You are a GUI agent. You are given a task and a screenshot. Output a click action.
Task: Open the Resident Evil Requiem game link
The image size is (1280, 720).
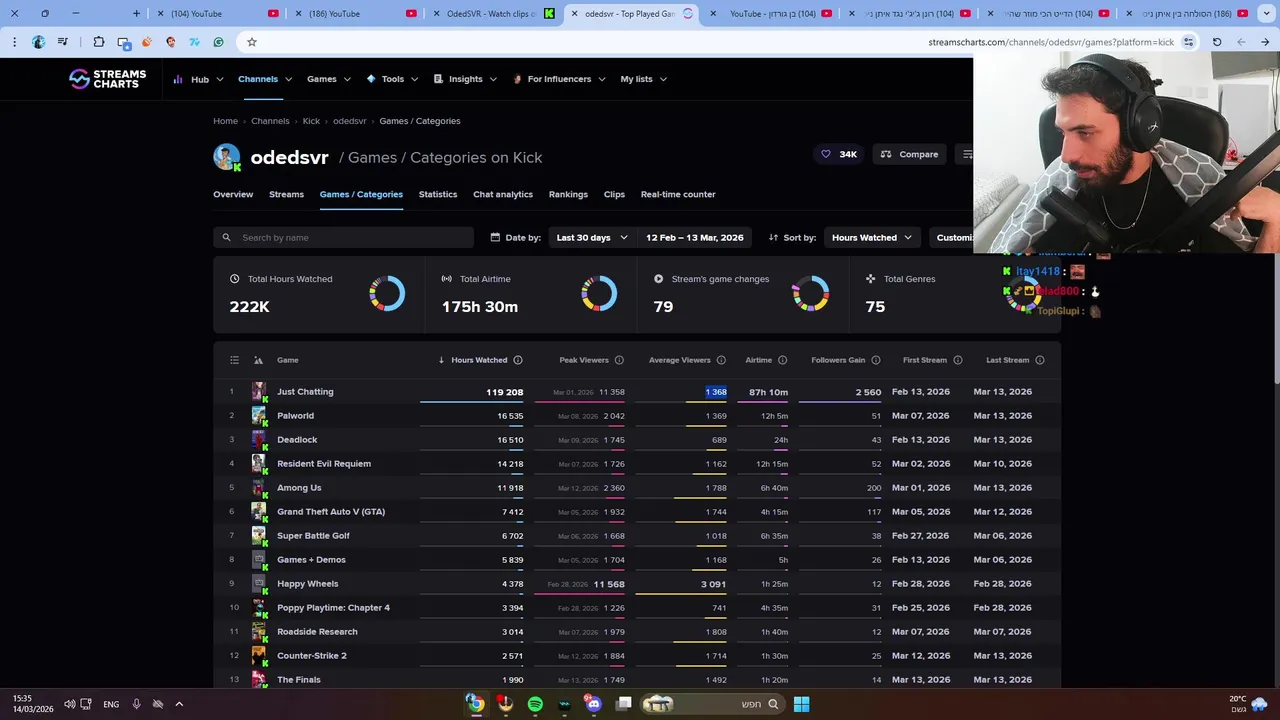324,464
